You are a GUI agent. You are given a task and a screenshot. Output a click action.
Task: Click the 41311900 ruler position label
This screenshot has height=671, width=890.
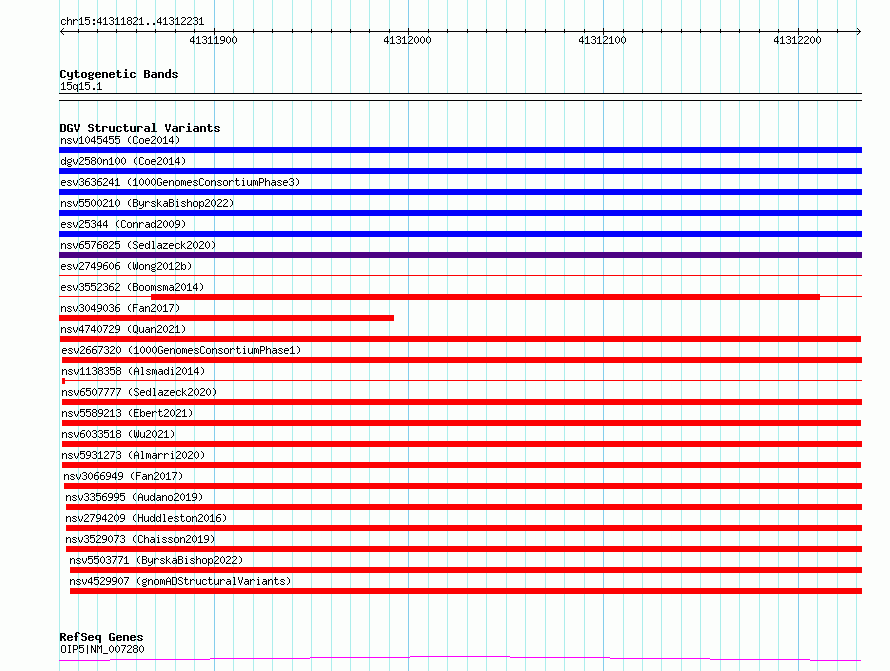point(213,40)
